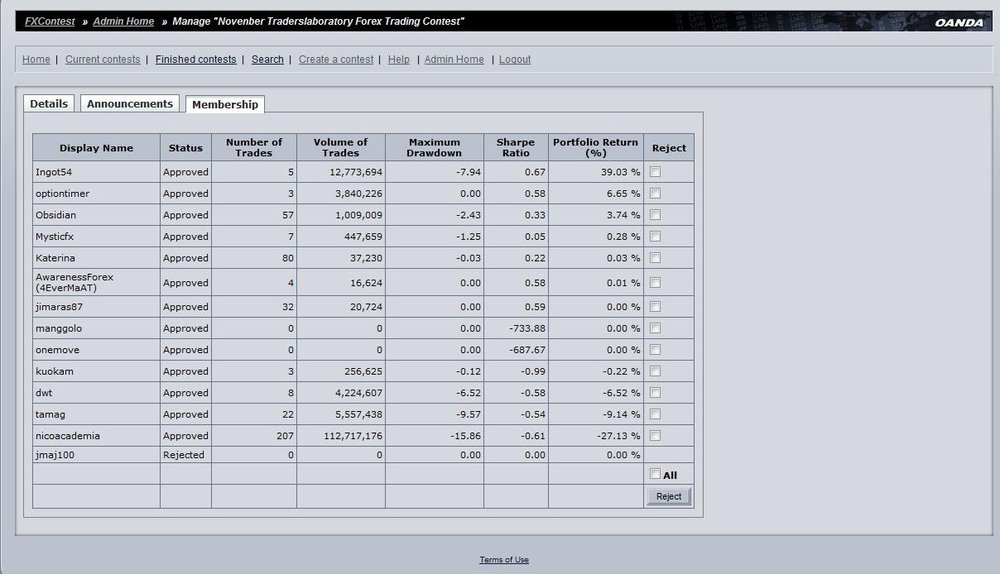Screen dimensions: 1000x574
Task: Tick the Reject checkbox for AwarenessForex
Action: [655, 283]
